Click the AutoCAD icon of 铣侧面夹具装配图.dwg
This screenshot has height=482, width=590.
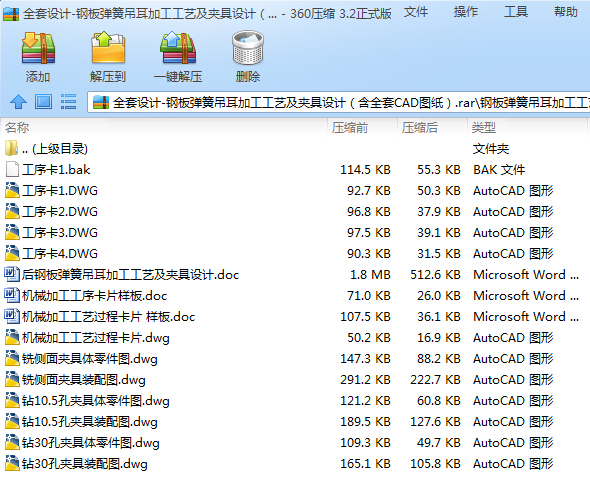coord(12,379)
